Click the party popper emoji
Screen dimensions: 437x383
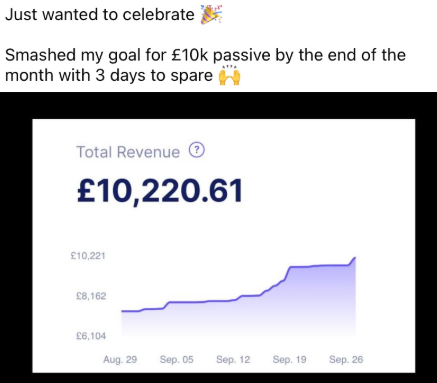(211, 15)
